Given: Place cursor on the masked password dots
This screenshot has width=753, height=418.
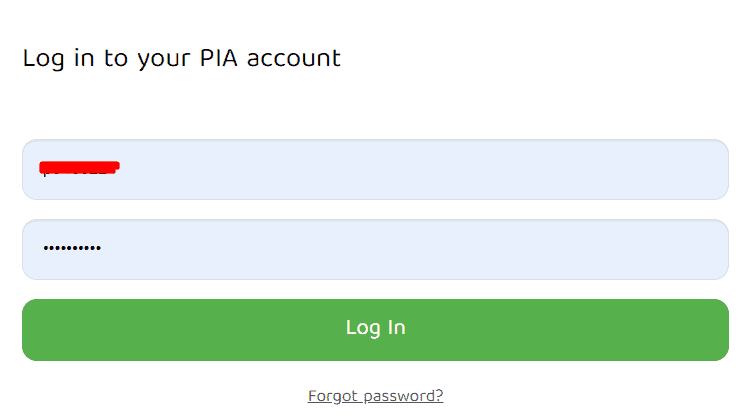Looking at the screenshot, I should coord(71,249).
